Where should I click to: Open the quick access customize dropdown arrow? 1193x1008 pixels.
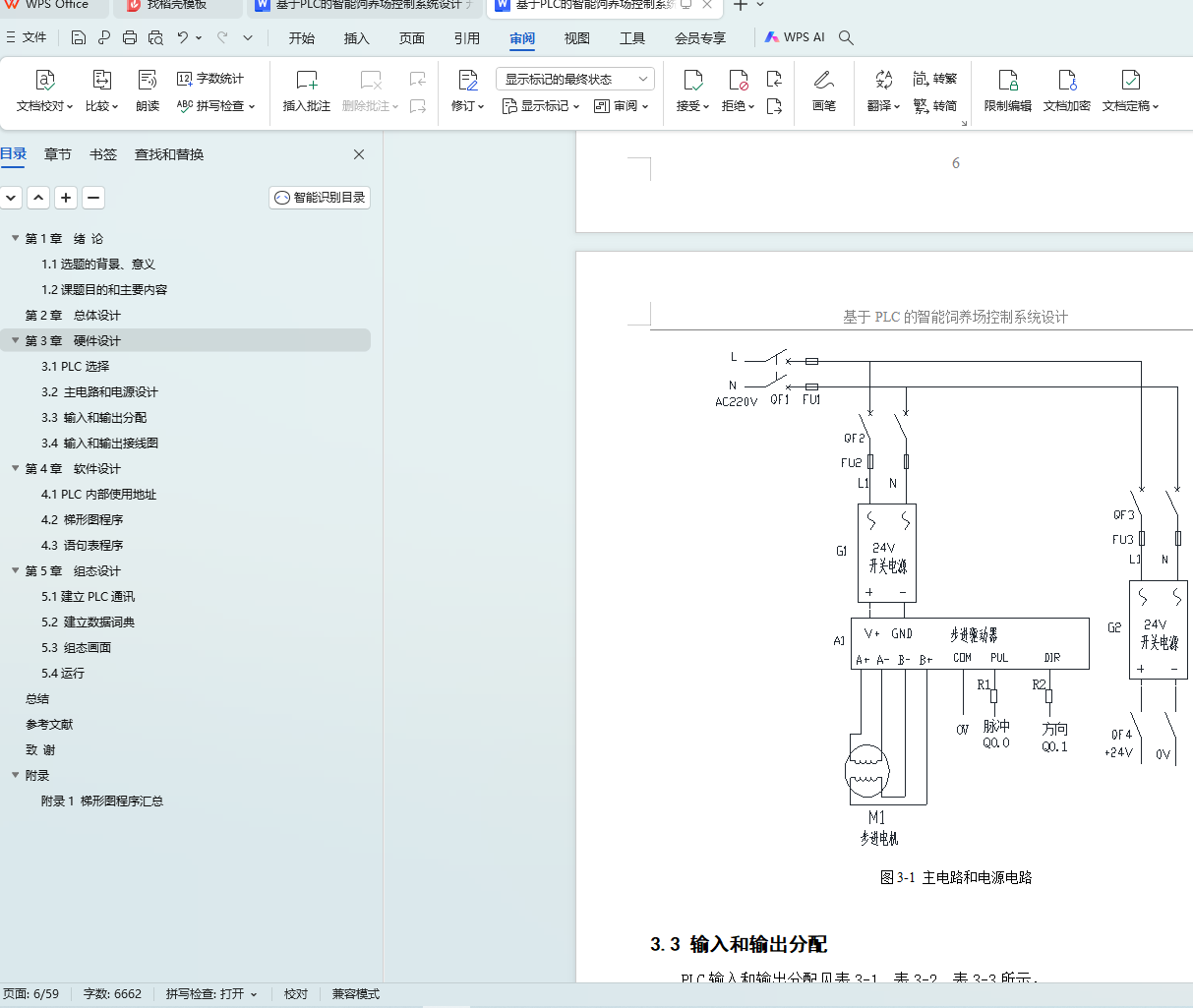(248, 37)
